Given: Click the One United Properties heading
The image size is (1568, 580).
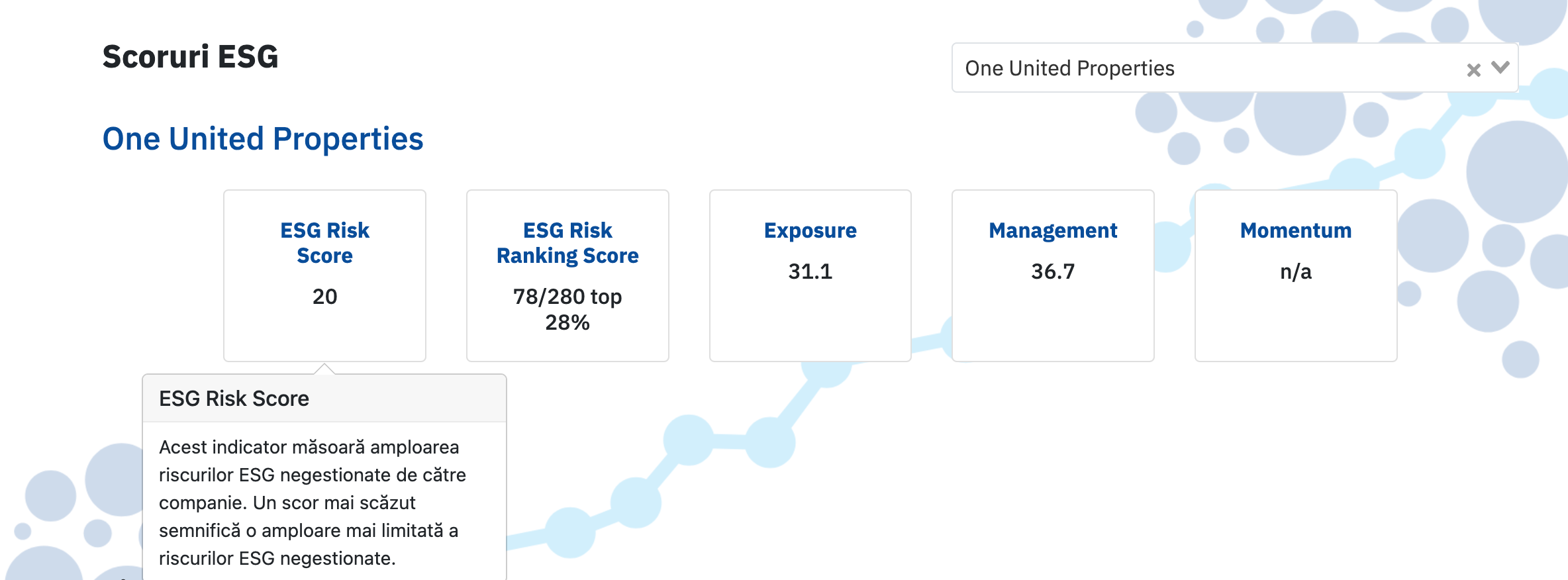Looking at the screenshot, I should click(x=263, y=139).
